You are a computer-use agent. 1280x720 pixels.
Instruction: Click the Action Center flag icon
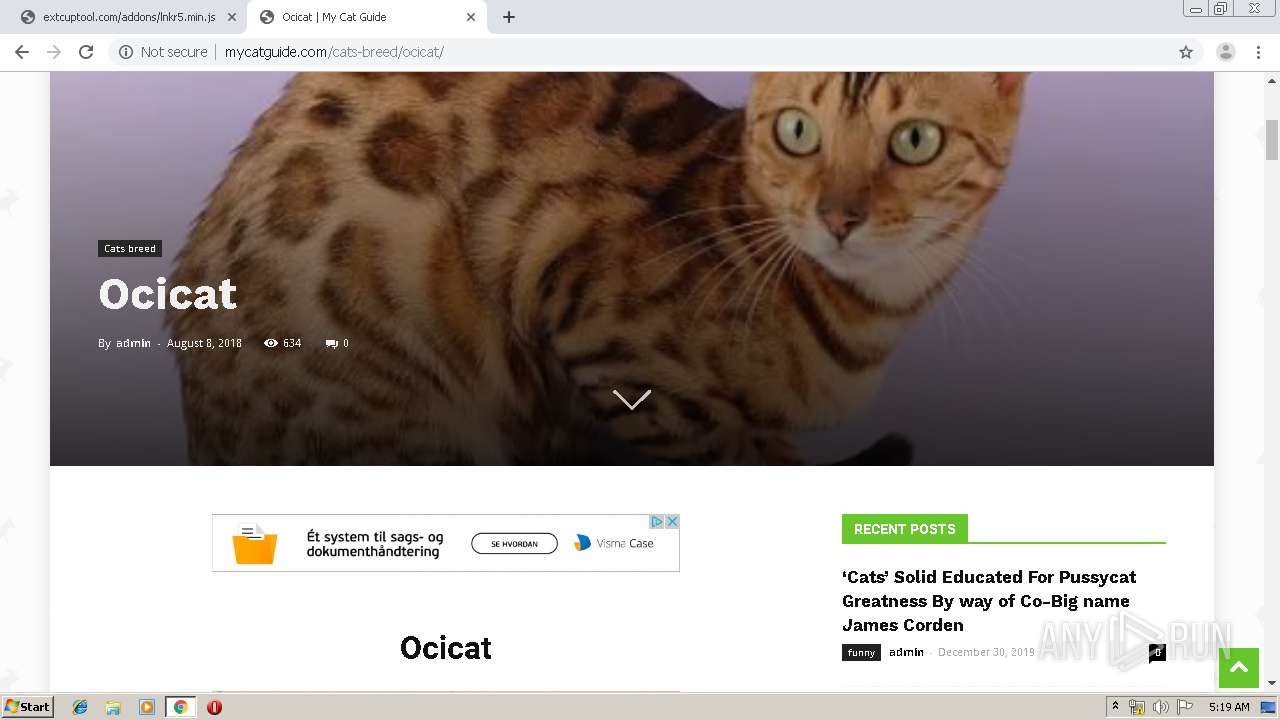coord(1185,707)
